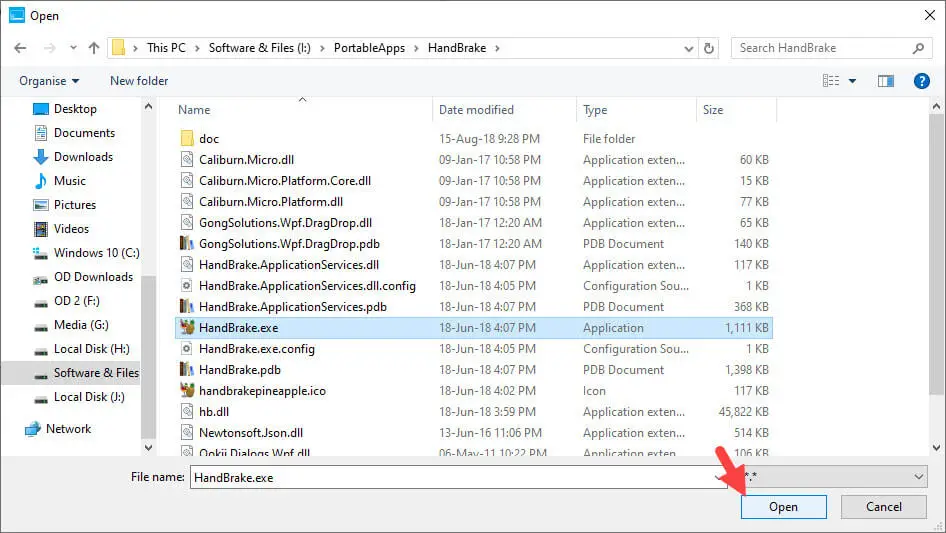Select OD 2 (F:) drive
Viewport: 946px width, 533px height.
coord(76,301)
